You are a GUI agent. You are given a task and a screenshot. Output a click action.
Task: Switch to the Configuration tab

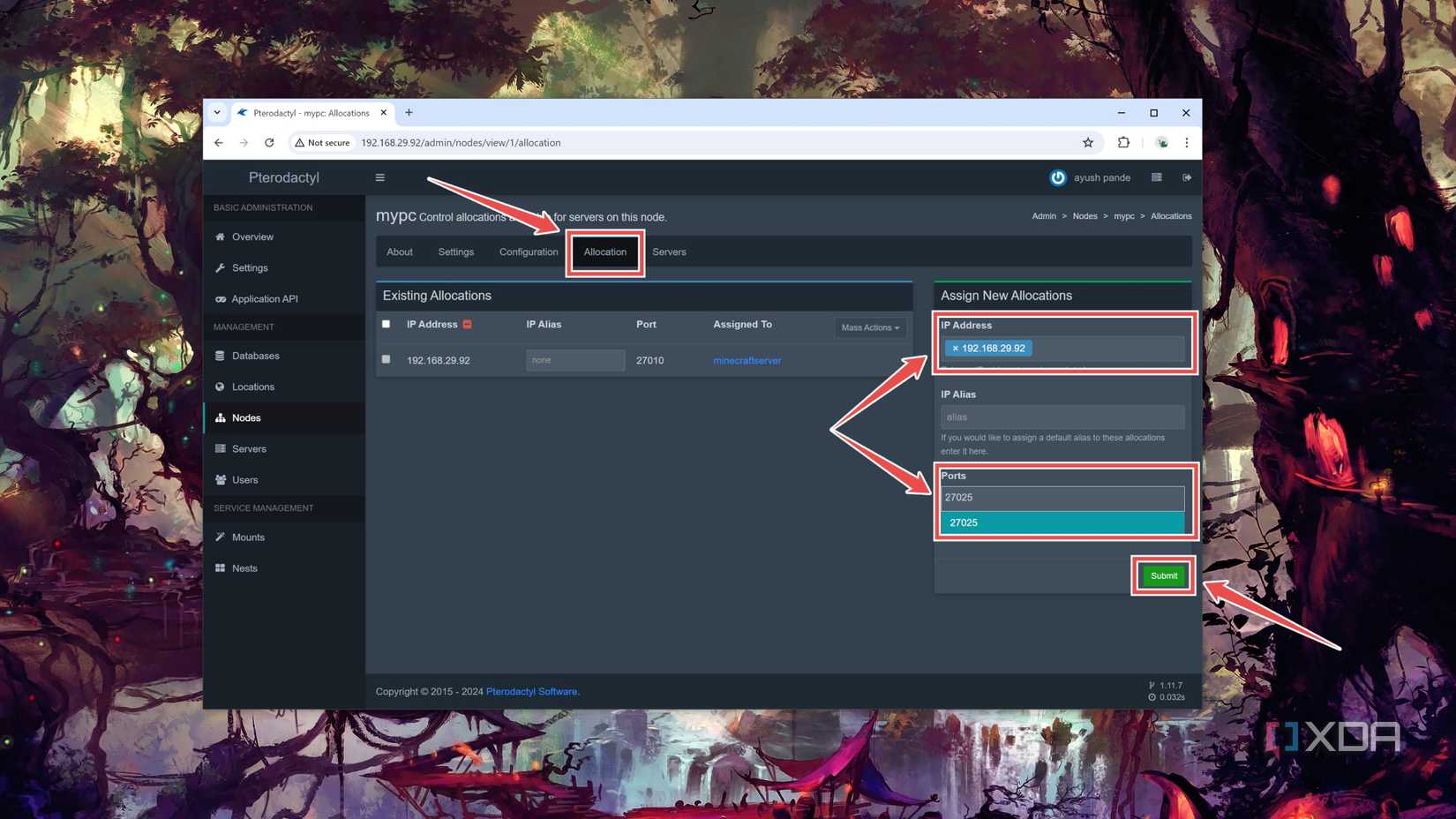pyautogui.click(x=528, y=252)
